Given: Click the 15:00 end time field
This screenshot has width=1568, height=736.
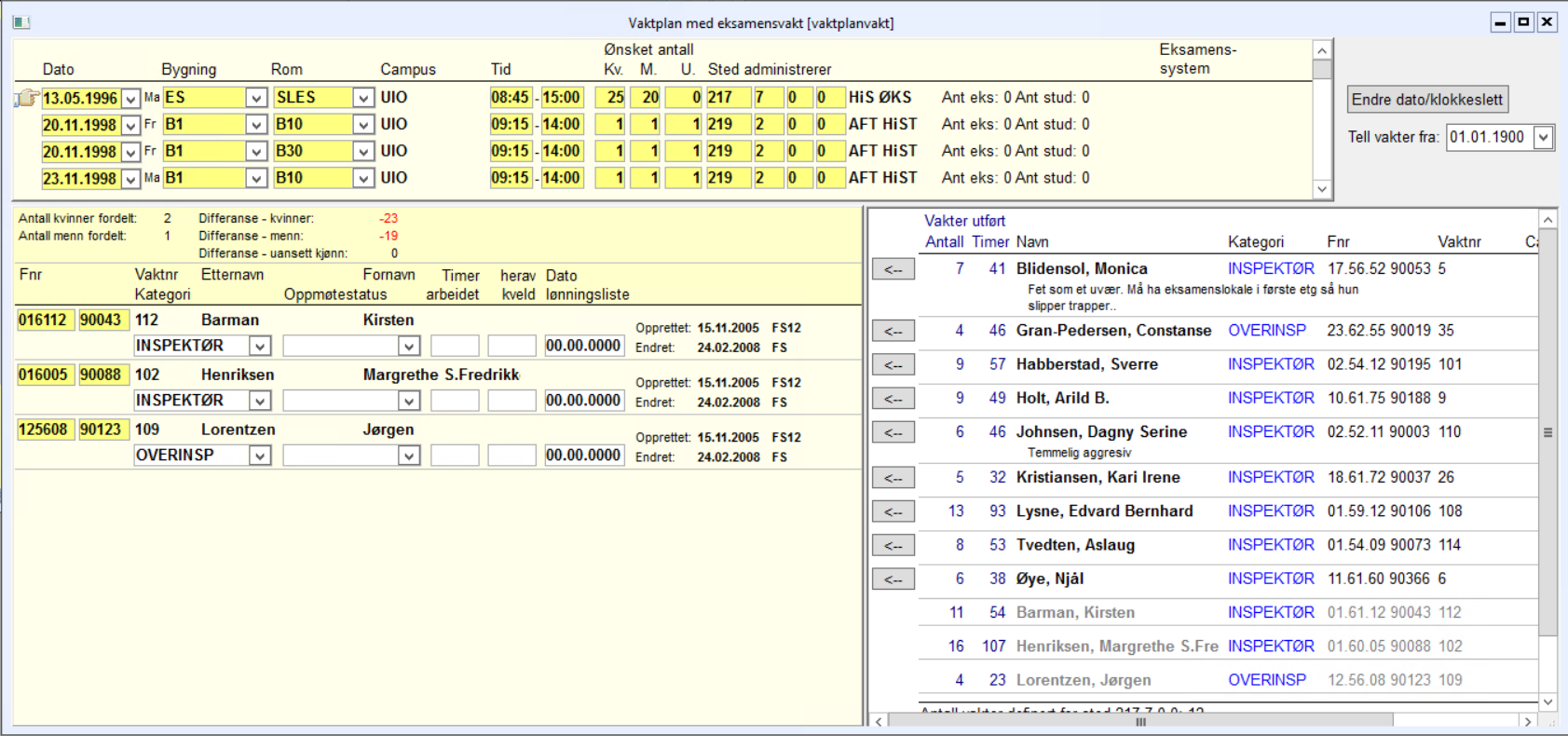Looking at the screenshot, I should point(562,98).
